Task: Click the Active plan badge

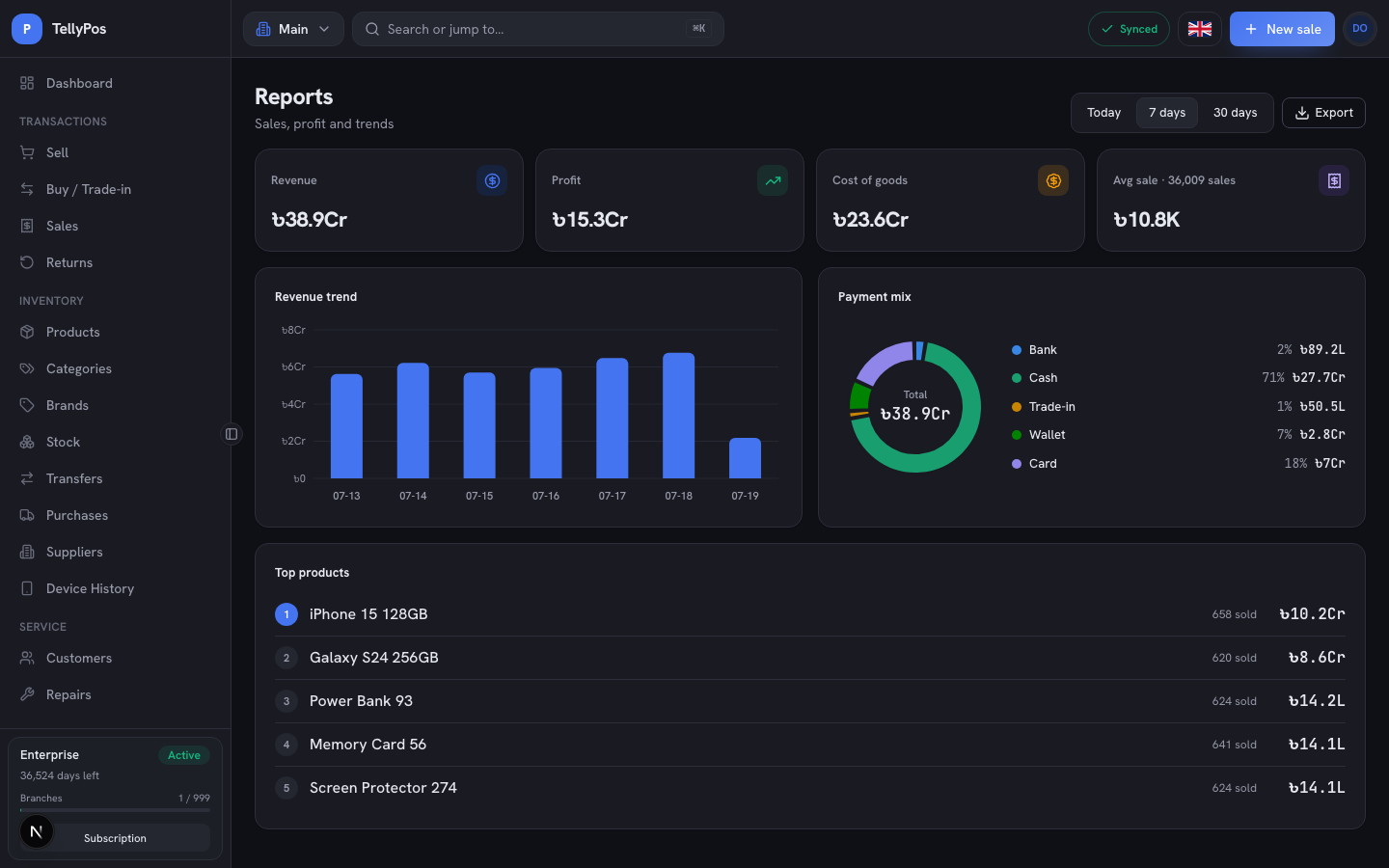Action: click(x=184, y=755)
